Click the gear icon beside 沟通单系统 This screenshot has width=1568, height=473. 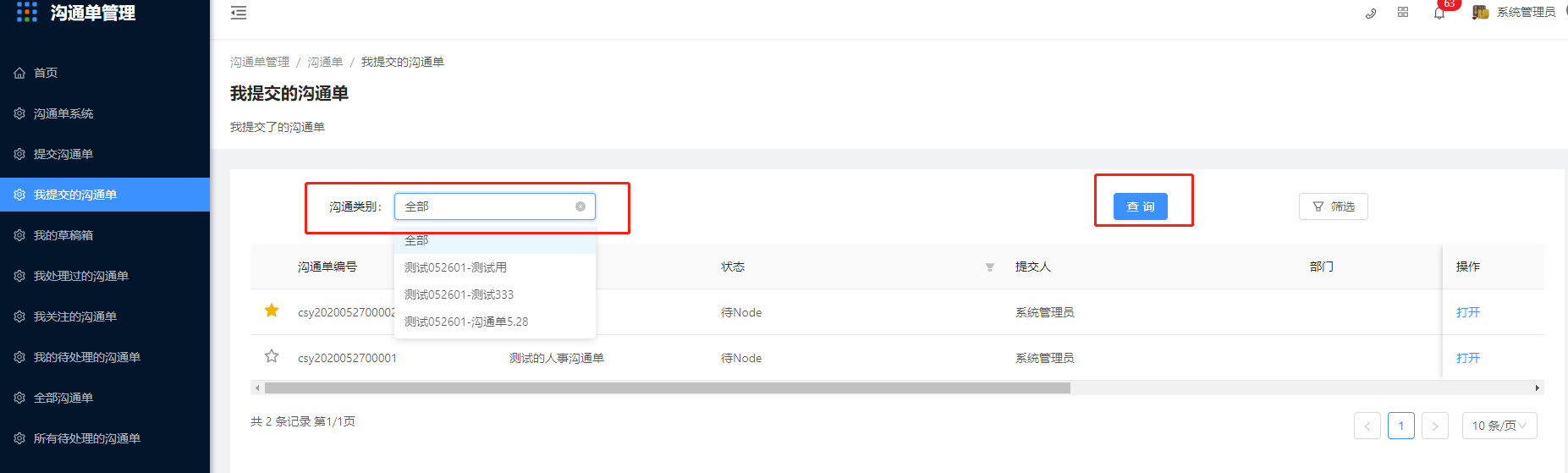tap(19, 113)
